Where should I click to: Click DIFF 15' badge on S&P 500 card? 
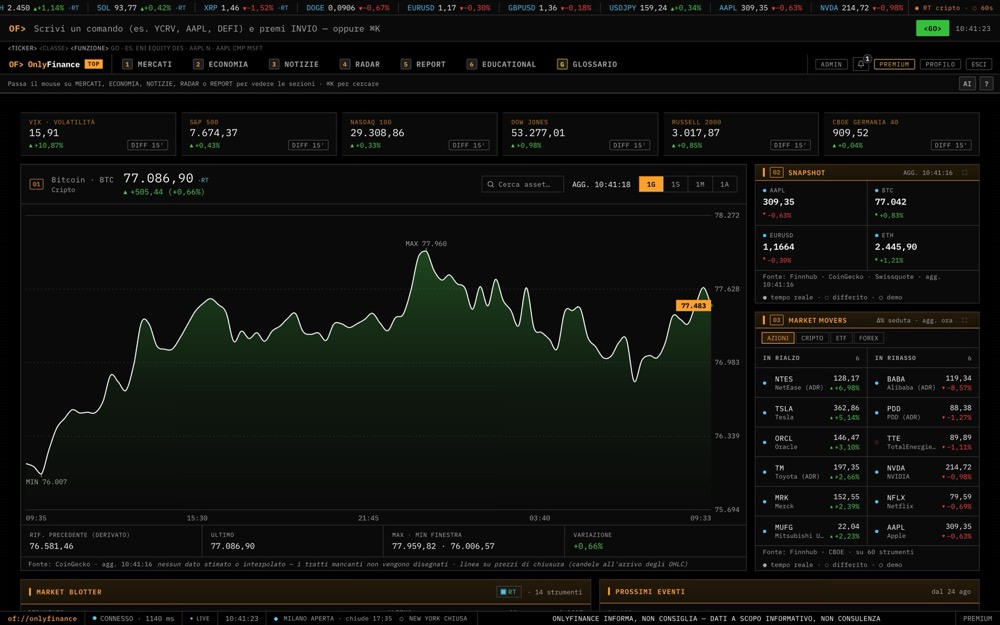point(308,145)
